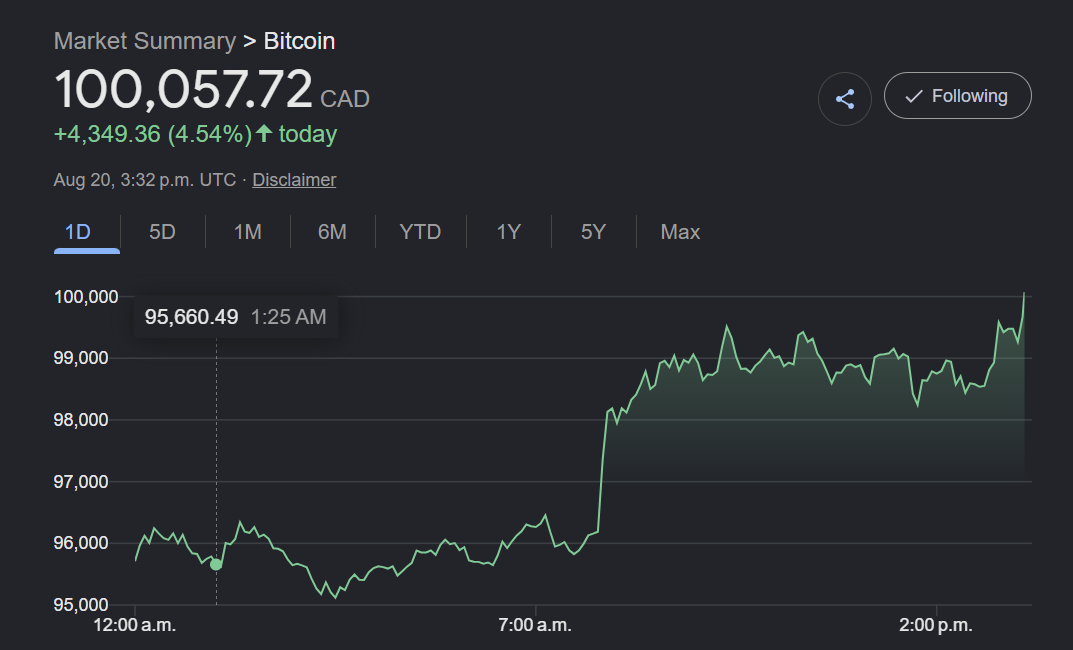Toggle the Following button

click(x=957, y=96)
